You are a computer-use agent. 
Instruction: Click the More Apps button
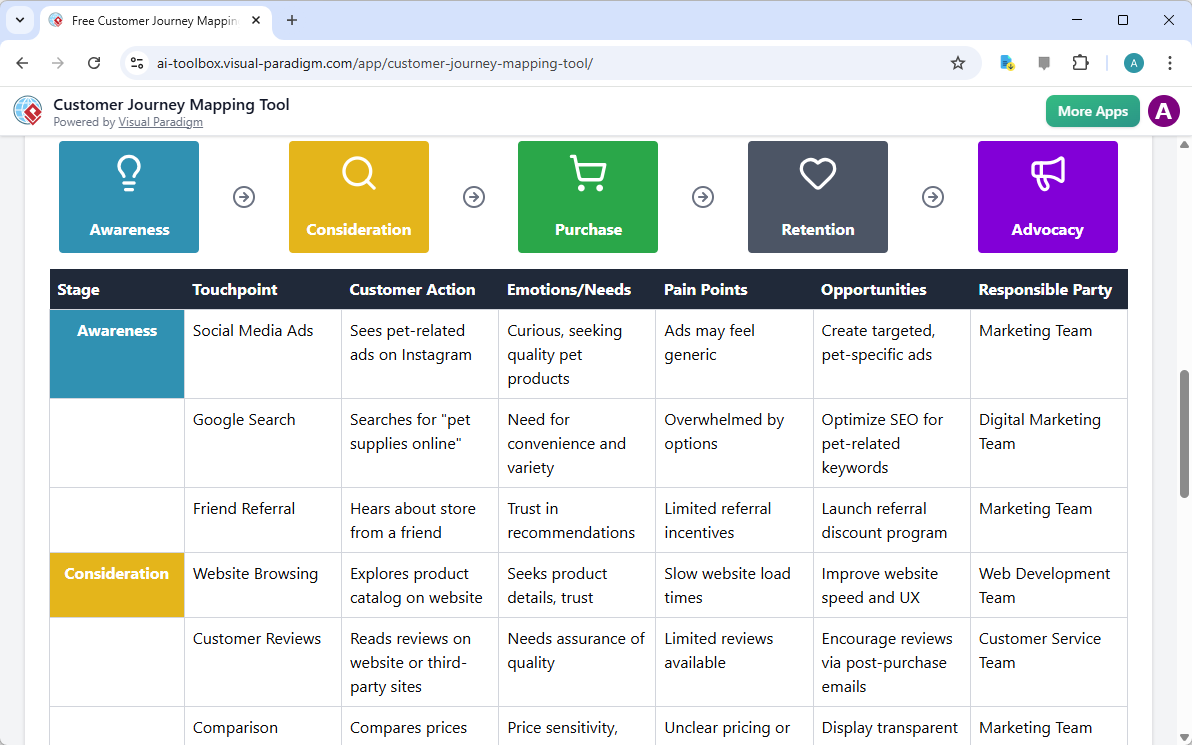tap(1092, 111)
